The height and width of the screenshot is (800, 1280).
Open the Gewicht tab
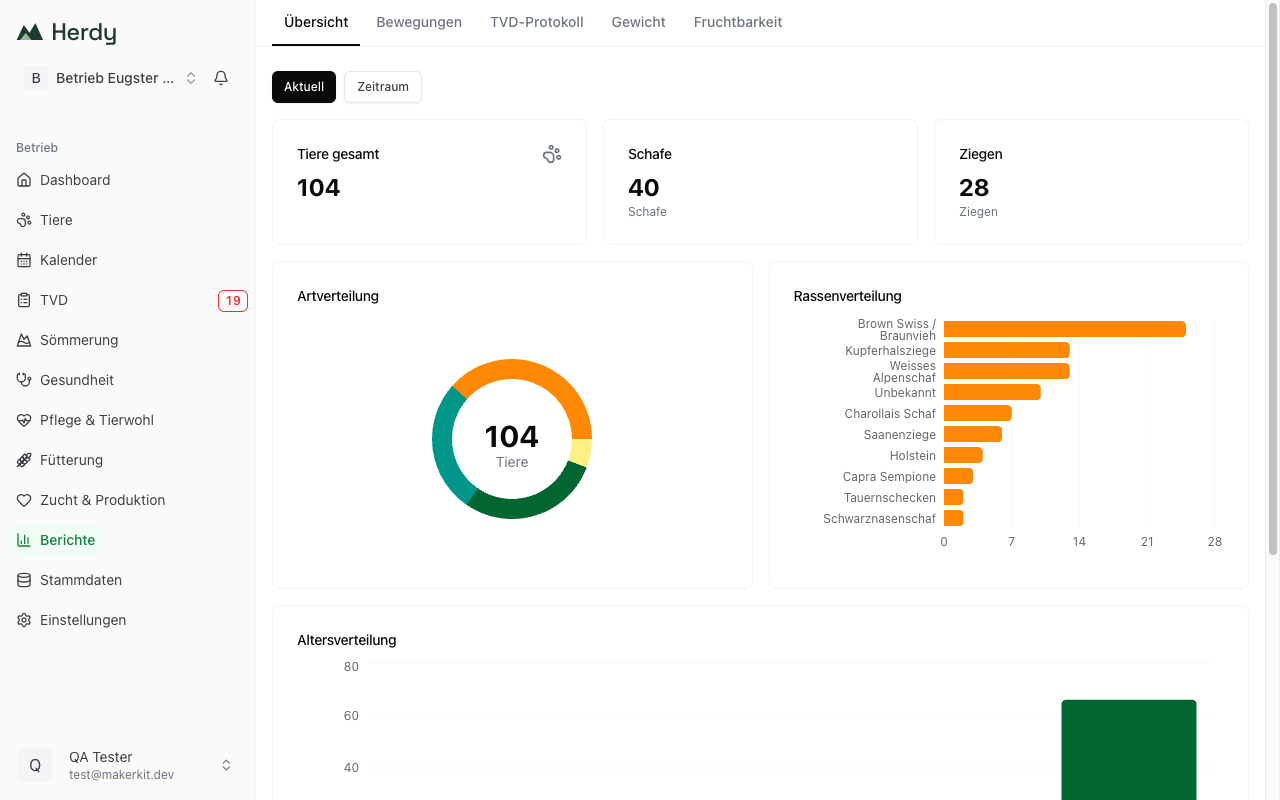point(639,22)
